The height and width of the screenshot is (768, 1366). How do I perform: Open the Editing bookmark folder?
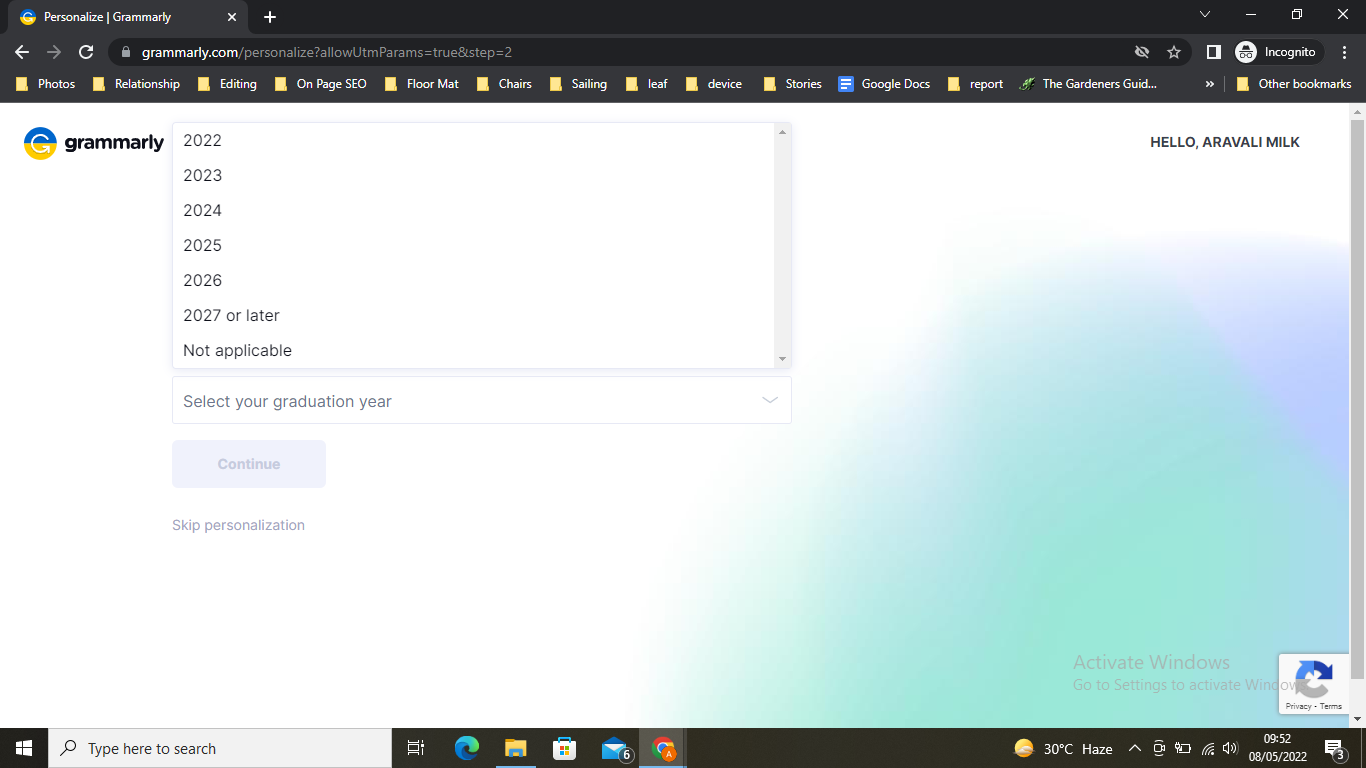(x=228, y=84)
